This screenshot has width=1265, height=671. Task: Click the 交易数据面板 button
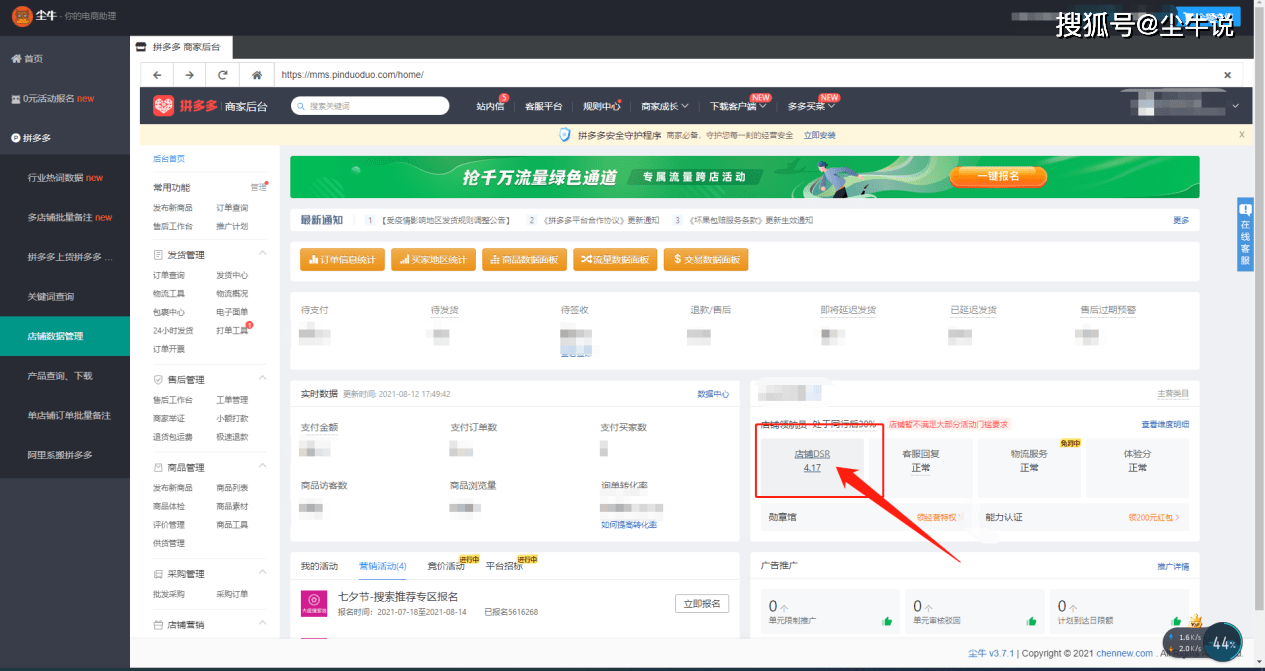pyautogui.click(x=706, y=260)
